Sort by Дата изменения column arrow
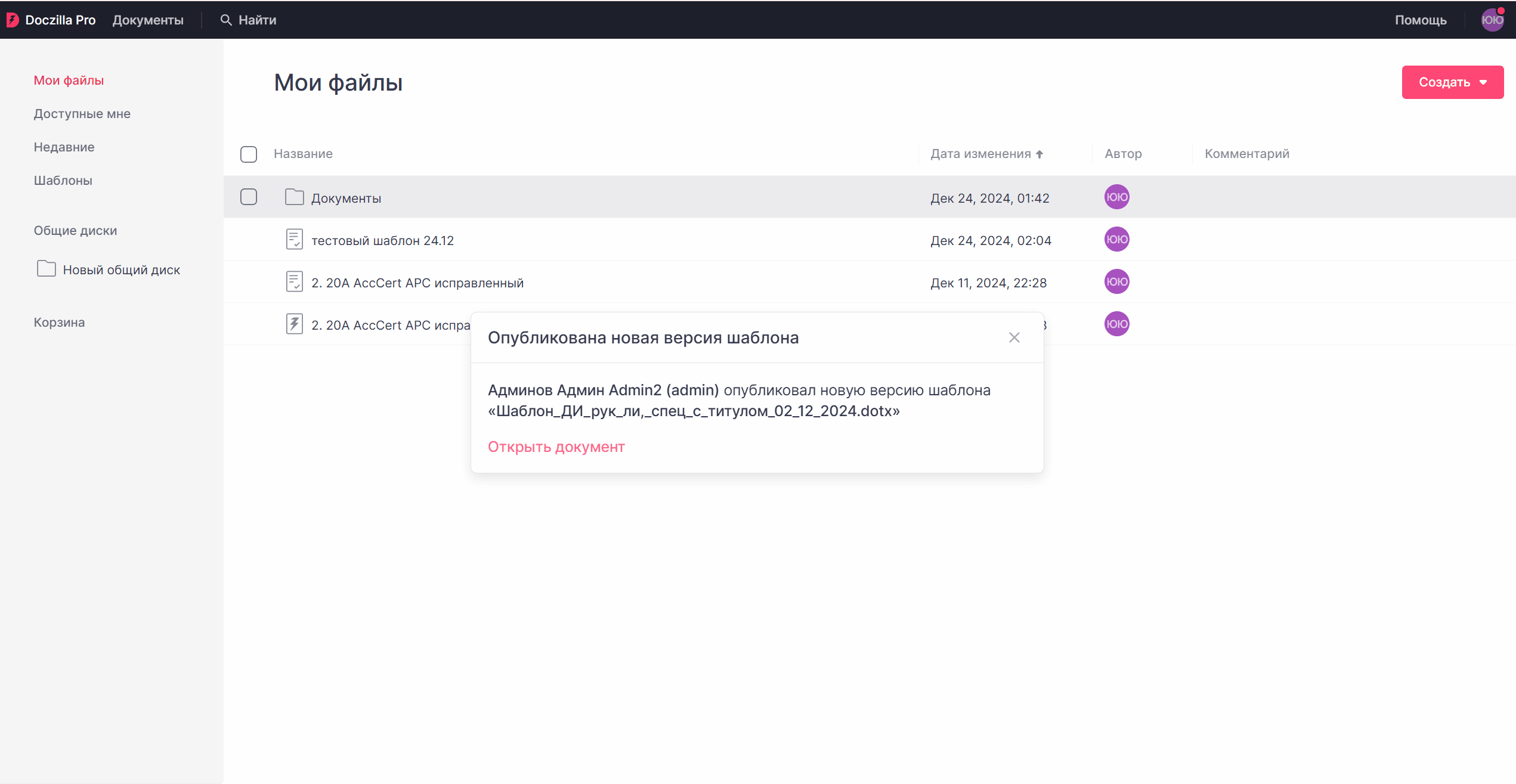 pos(1039,154)
